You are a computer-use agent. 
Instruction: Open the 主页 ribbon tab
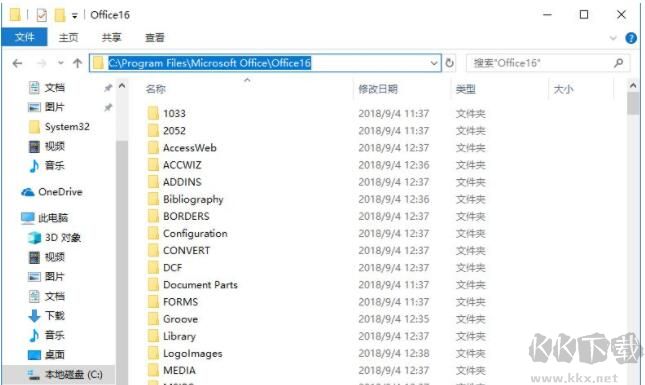(68, 37)
